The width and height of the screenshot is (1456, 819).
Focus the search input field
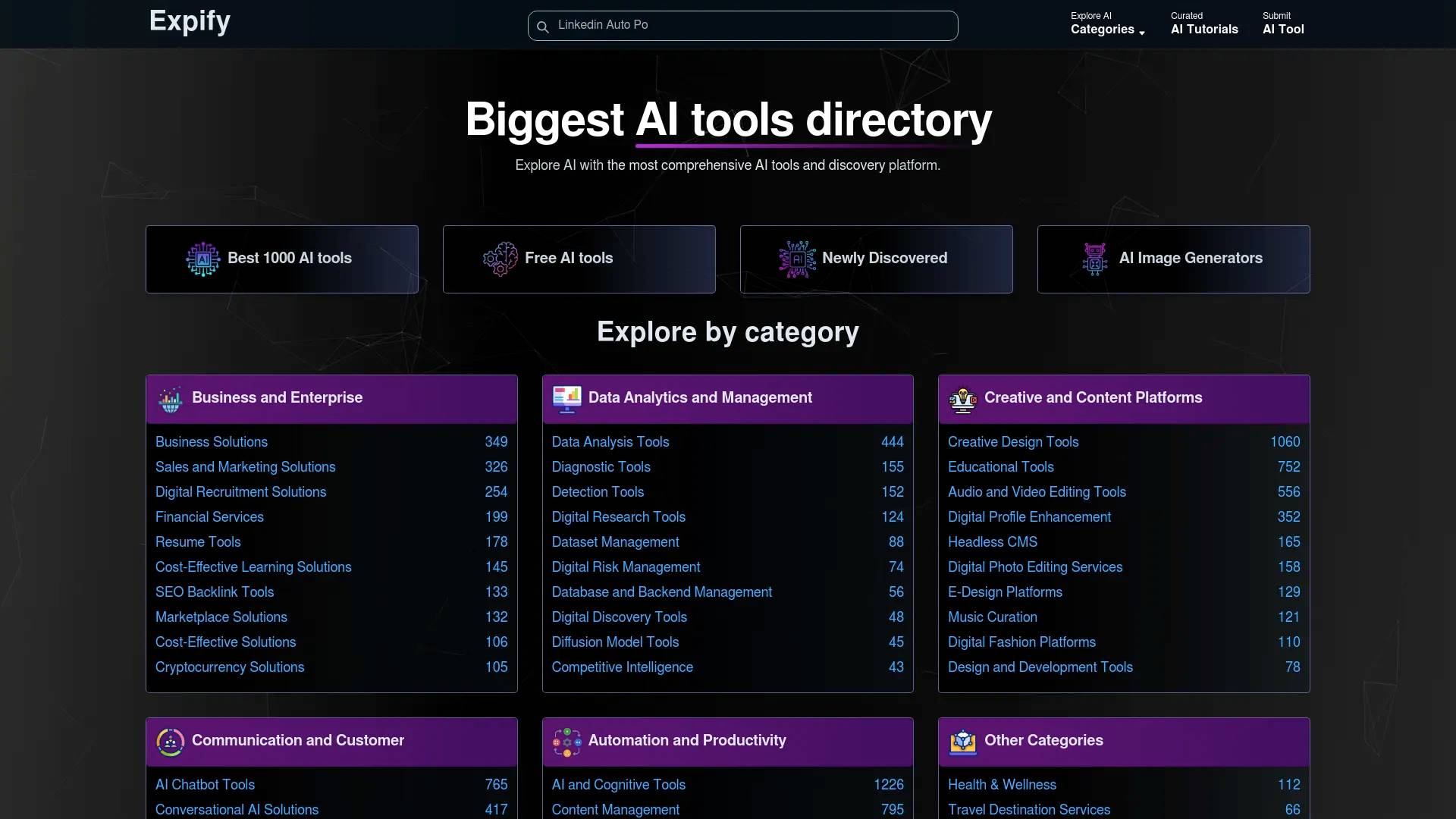point(743,26)
